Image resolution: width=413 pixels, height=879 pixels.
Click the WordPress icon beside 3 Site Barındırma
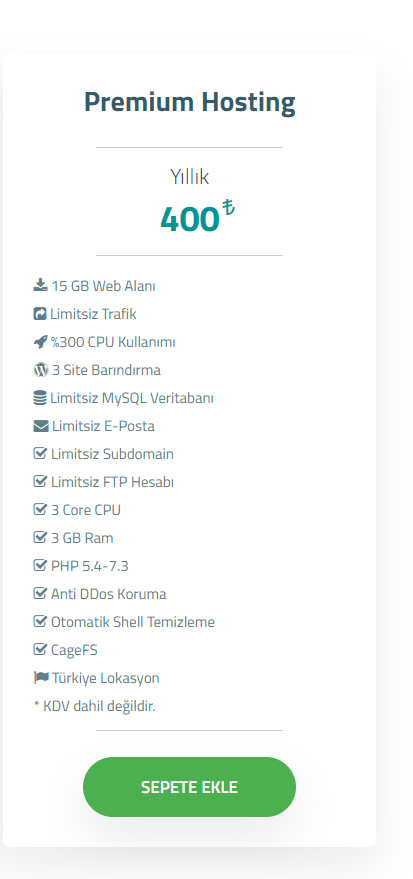pyautogui.click(x=40, y=370)
